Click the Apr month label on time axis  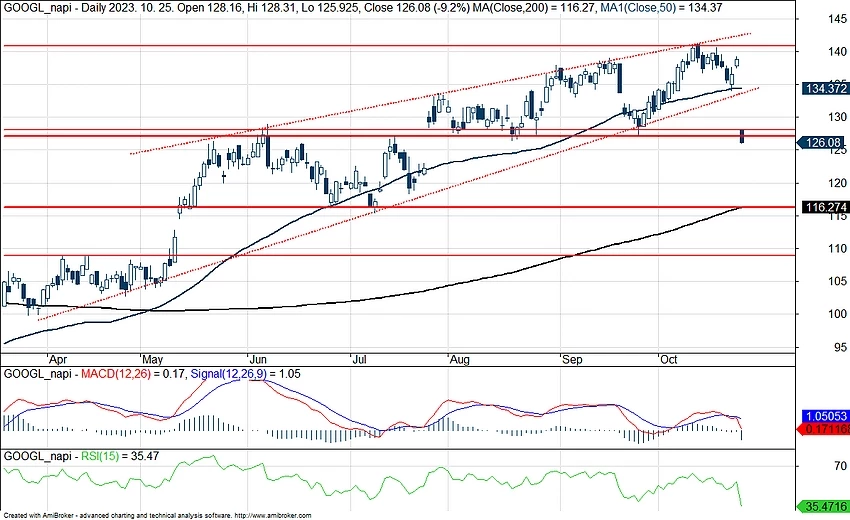(57, 359)
